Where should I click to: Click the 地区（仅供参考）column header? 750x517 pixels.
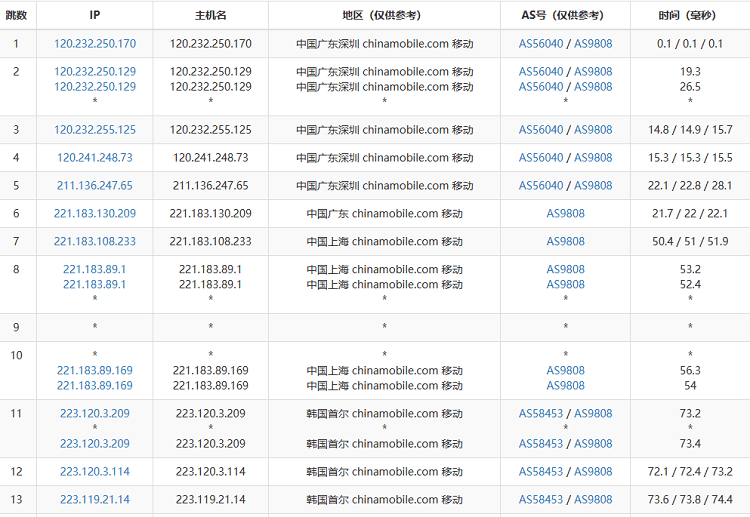coord(384,15)
